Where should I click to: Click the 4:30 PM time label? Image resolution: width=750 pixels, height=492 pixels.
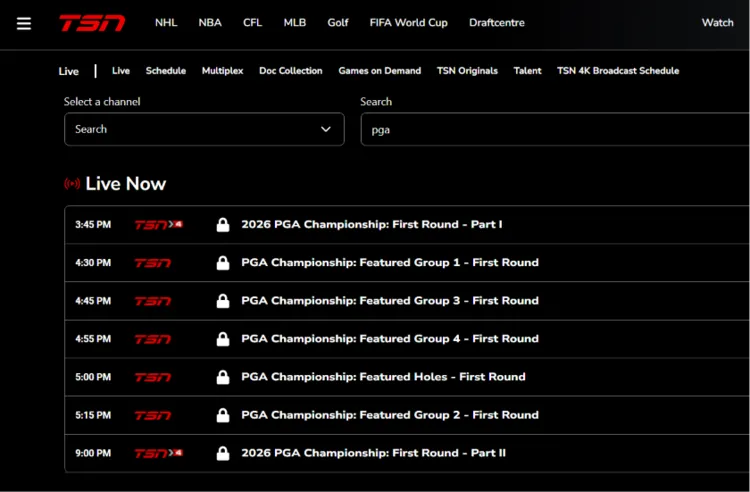93,263
